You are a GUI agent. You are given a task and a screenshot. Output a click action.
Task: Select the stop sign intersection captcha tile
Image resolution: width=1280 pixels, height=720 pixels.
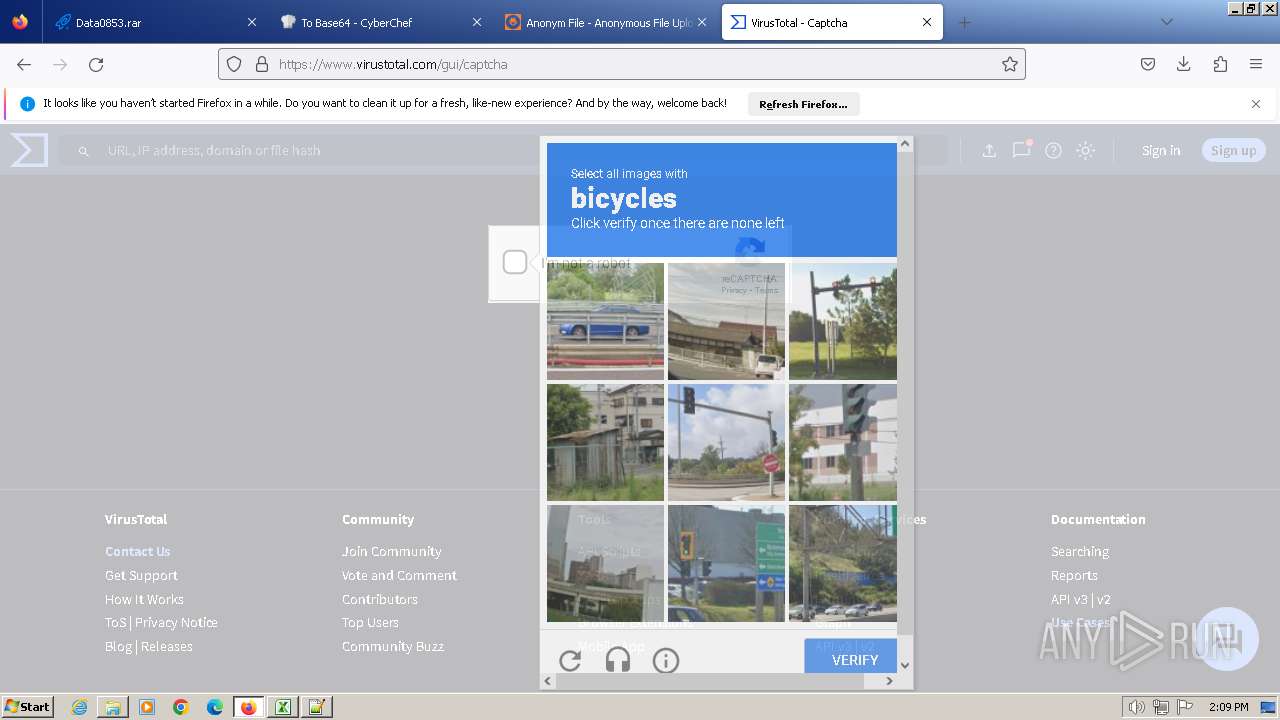(726, 442)
